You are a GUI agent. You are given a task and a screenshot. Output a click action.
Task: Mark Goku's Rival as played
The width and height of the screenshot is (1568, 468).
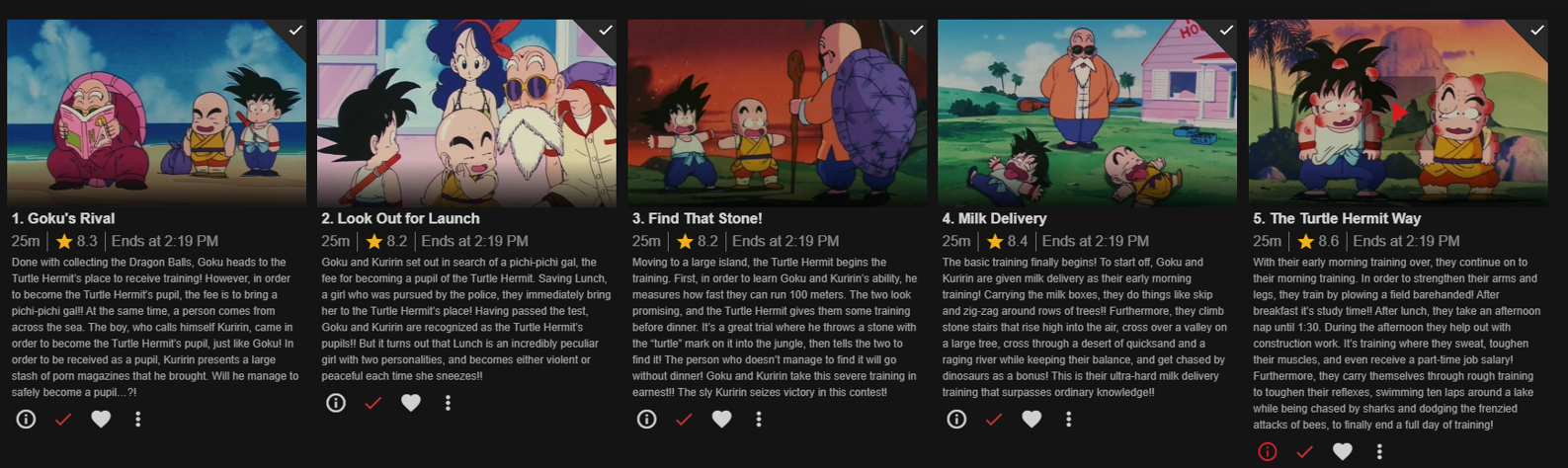63,420
